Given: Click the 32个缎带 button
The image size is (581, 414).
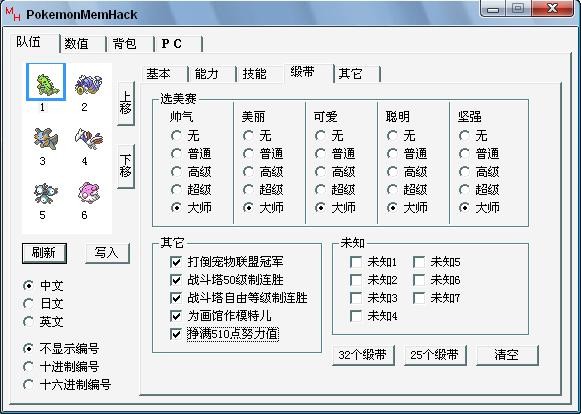Looking at the screenshot, I should (x=363, y=355).
